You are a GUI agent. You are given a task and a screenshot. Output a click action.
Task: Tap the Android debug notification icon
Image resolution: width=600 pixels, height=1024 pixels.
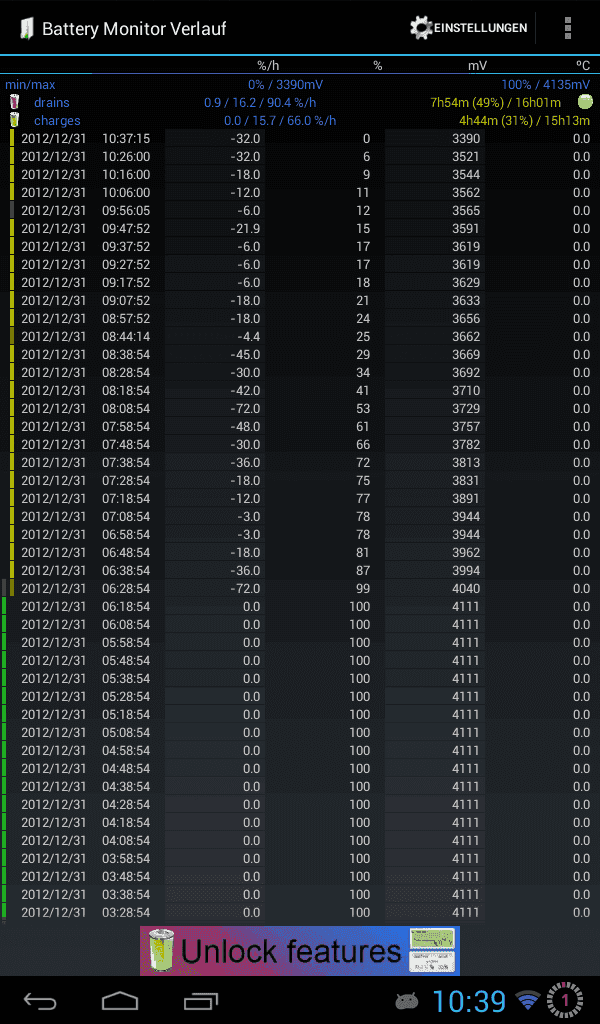[407, 1000]
